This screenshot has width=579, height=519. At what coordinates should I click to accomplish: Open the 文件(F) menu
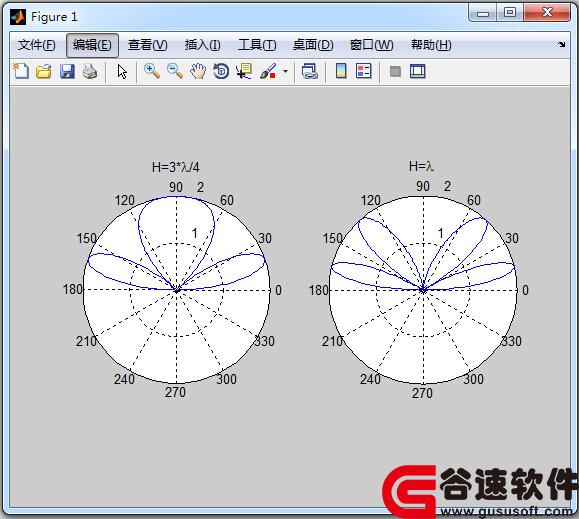coord(37,45)
